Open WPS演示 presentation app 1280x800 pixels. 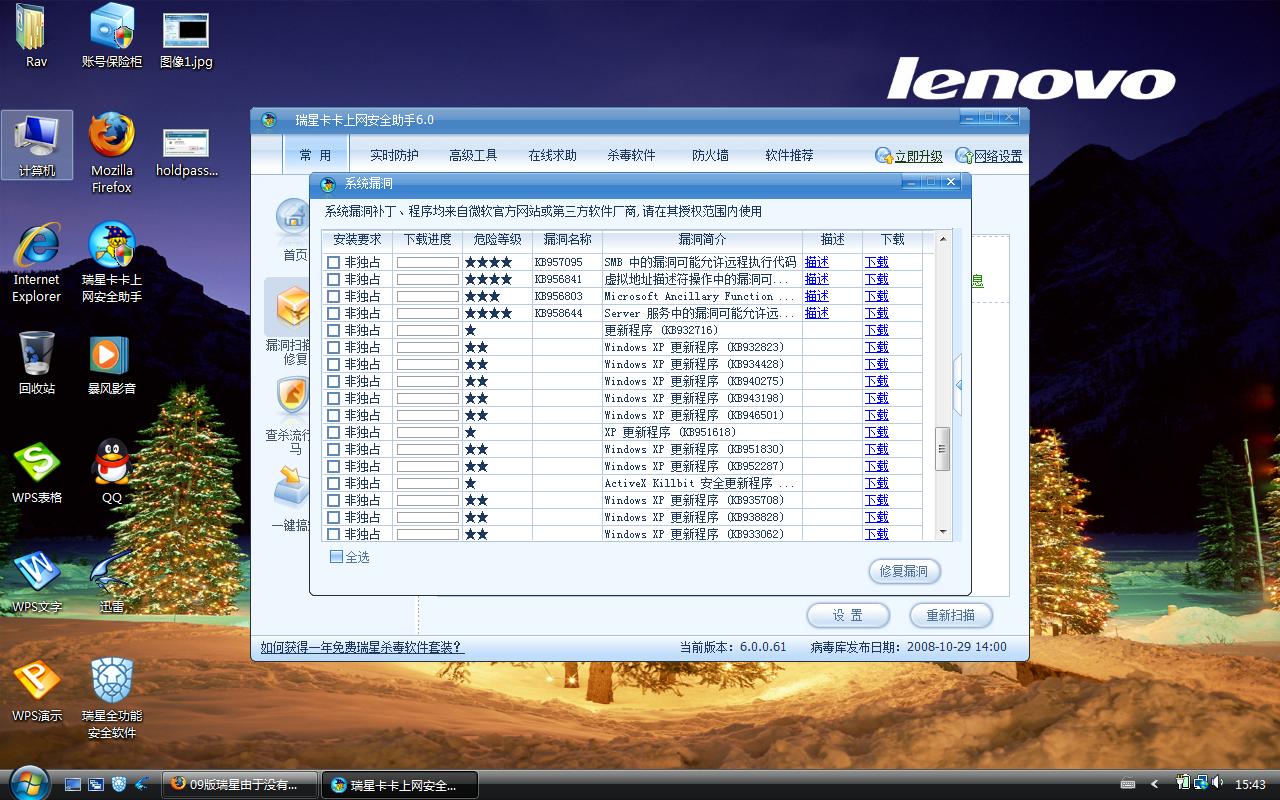point(37,691)
